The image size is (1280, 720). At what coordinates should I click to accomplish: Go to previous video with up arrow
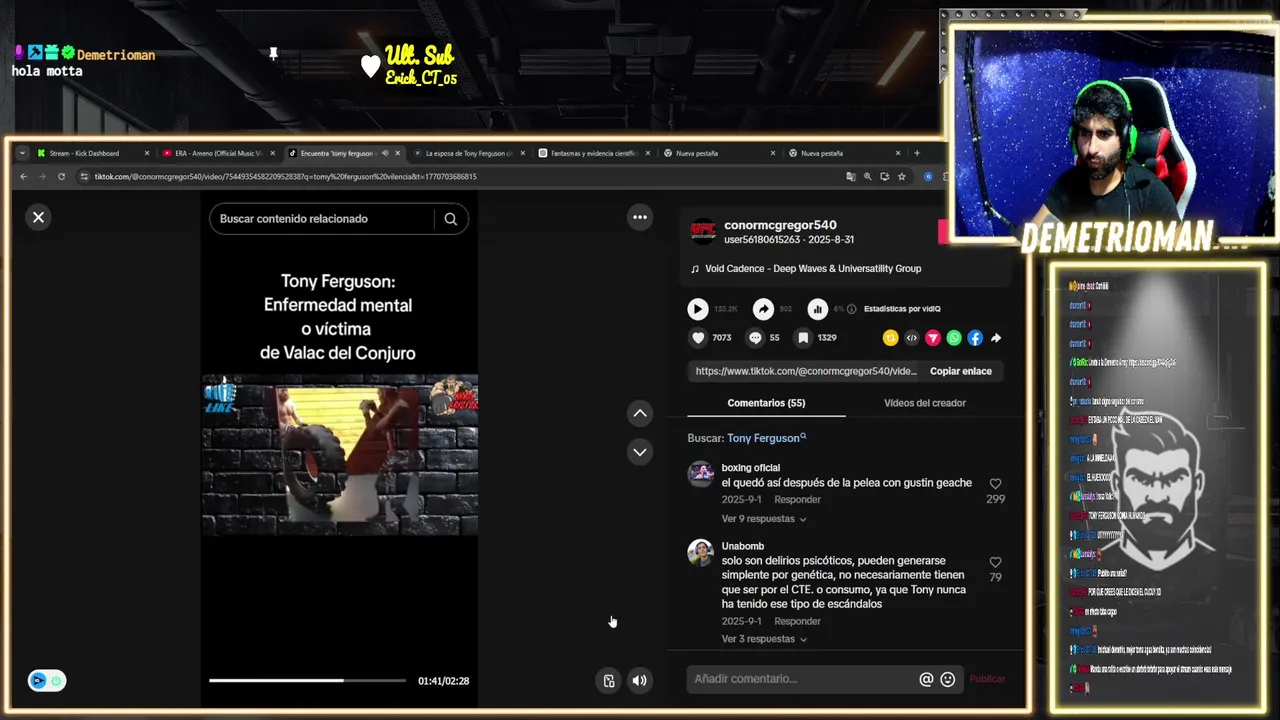[x=640, y=413]
